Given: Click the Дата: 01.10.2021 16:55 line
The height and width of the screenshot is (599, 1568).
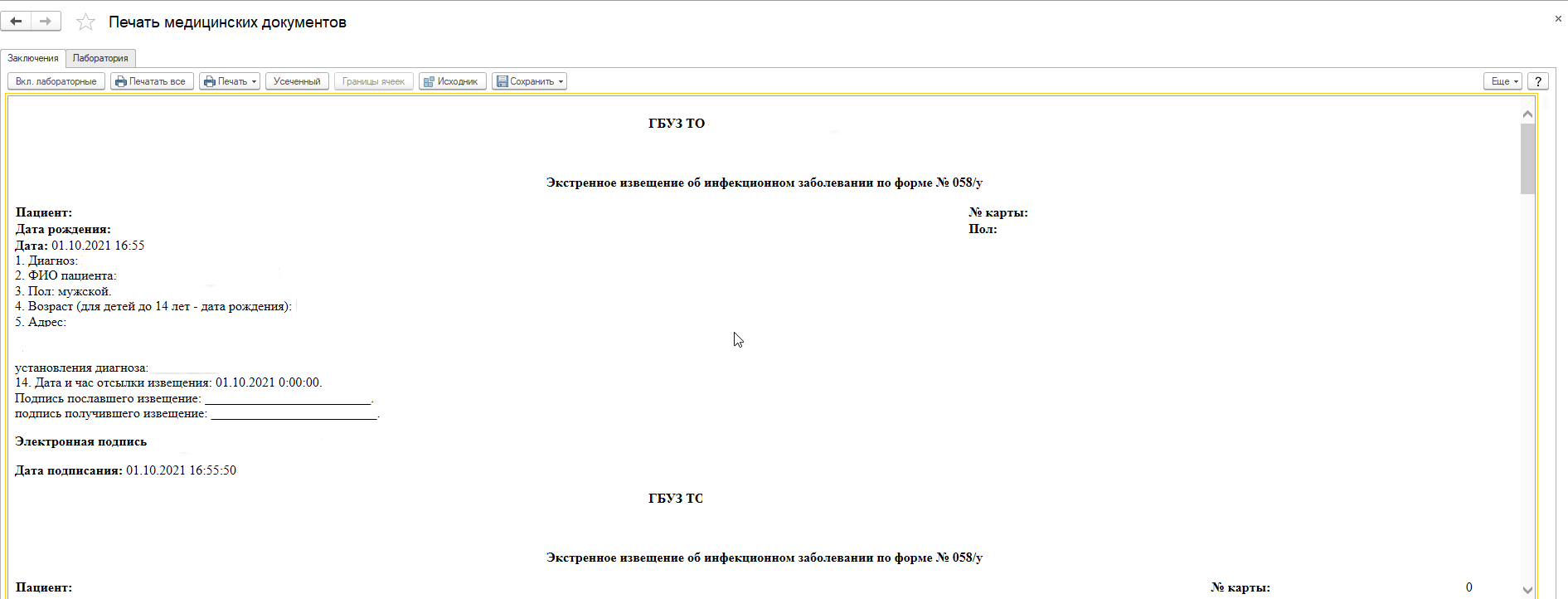Looking at the screenshot, I should click(80, 246).
